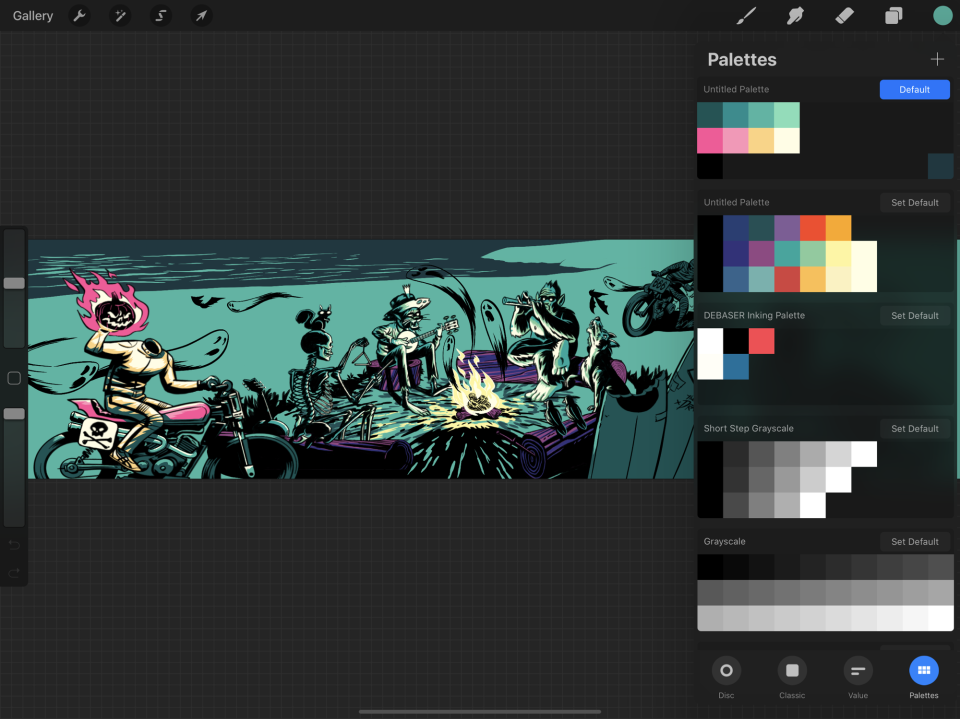Pick black swatch in default palette

(710, 167)
